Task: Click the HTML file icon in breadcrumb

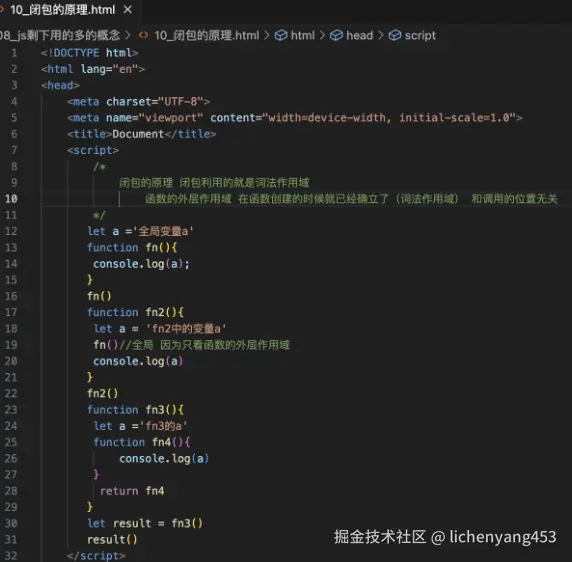Action: (x=143, y=35)
